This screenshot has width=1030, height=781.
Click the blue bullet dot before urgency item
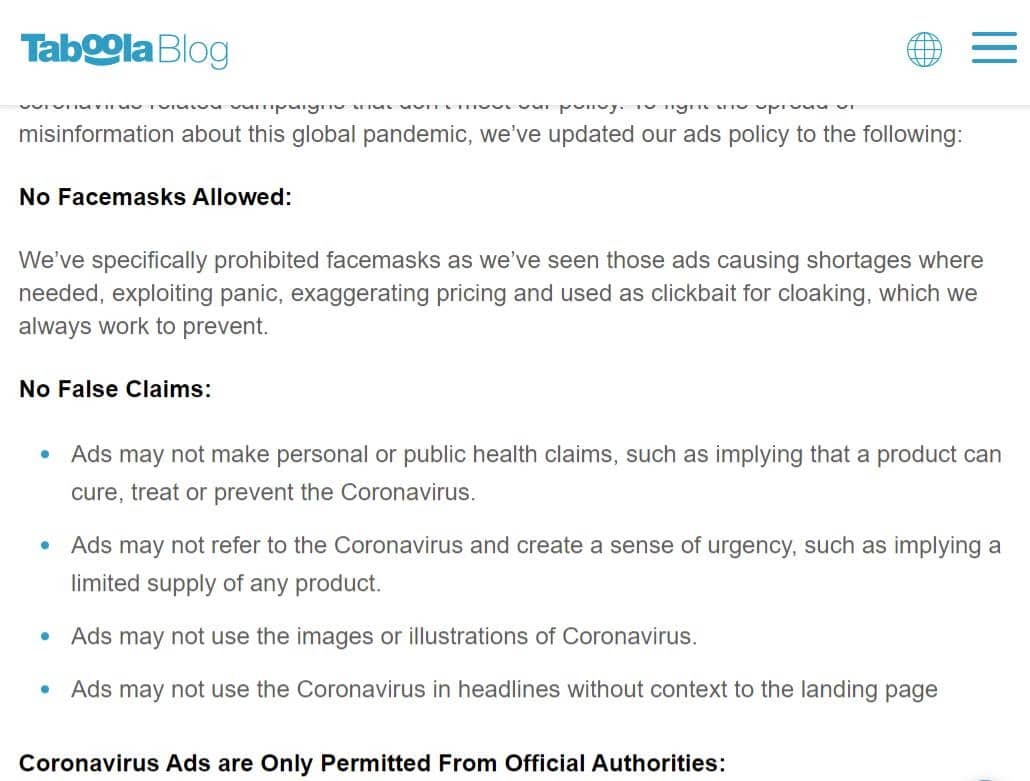[x=45, y=545]
